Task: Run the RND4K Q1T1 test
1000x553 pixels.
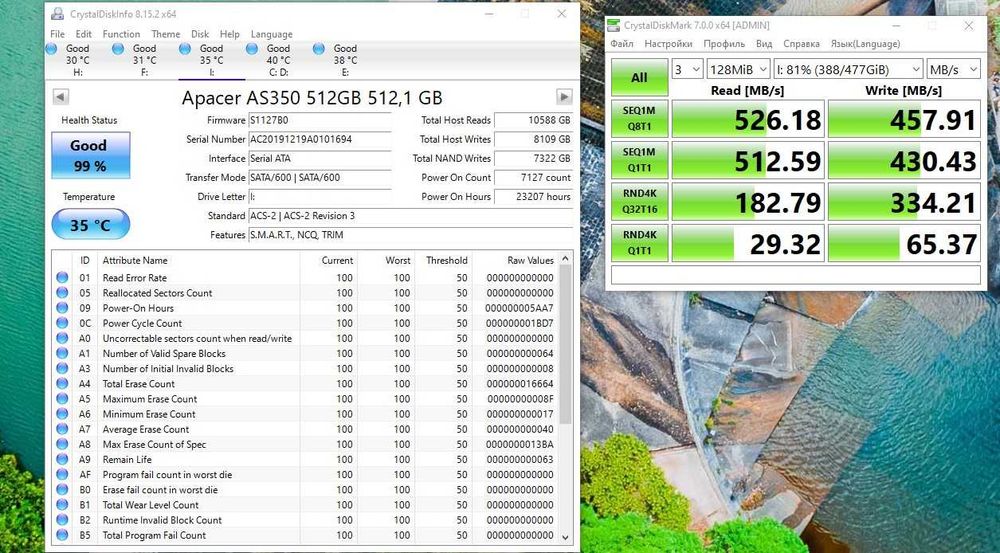Action: tap(639, 243)
